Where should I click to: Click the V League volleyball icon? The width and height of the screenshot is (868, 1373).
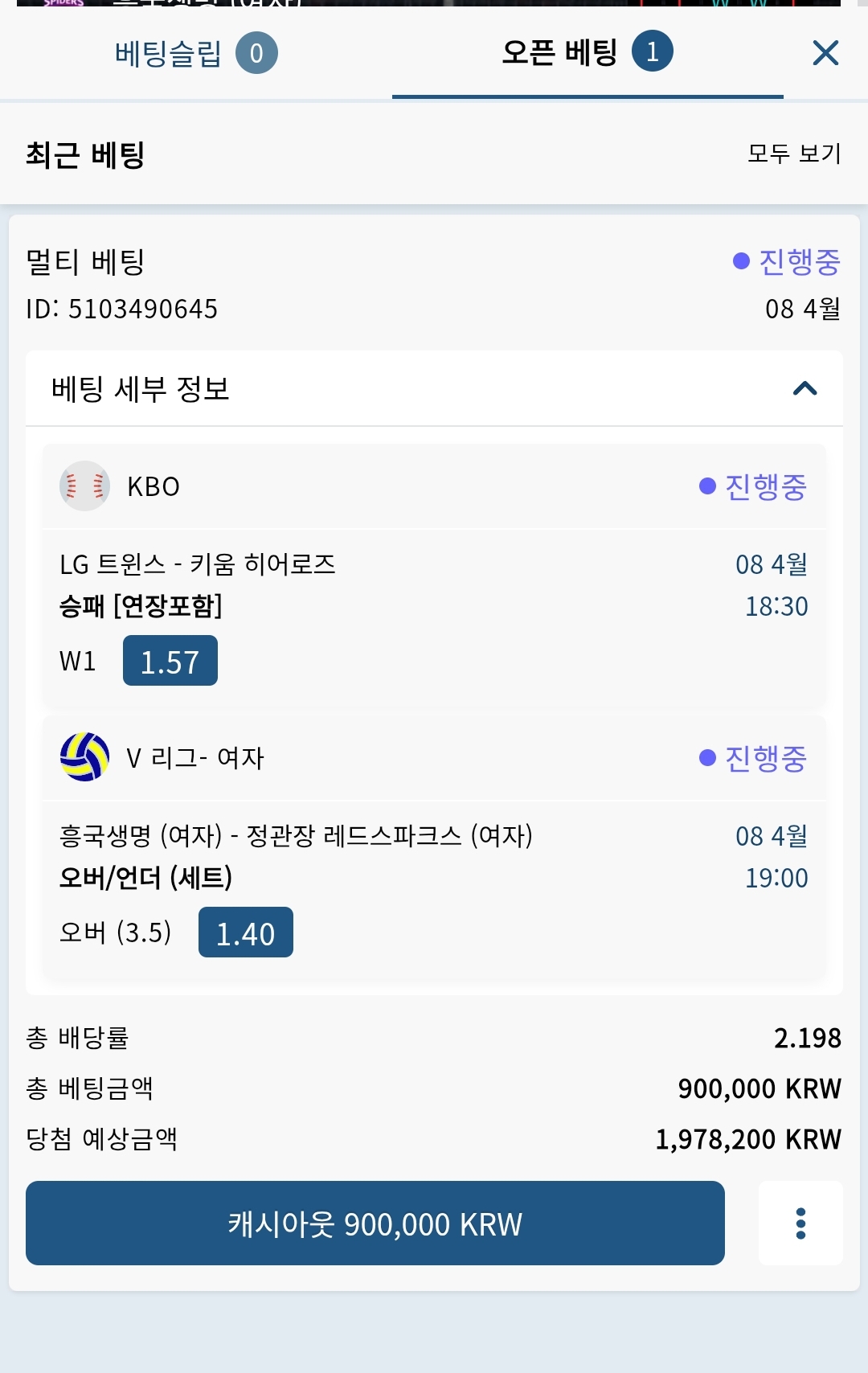[x=84, y=756]
